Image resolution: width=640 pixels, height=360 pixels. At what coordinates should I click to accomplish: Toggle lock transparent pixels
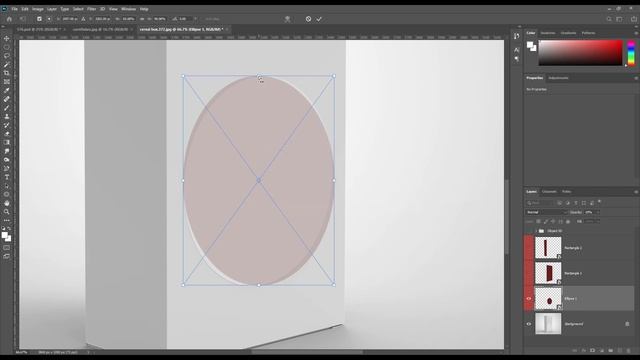[538, 221]
